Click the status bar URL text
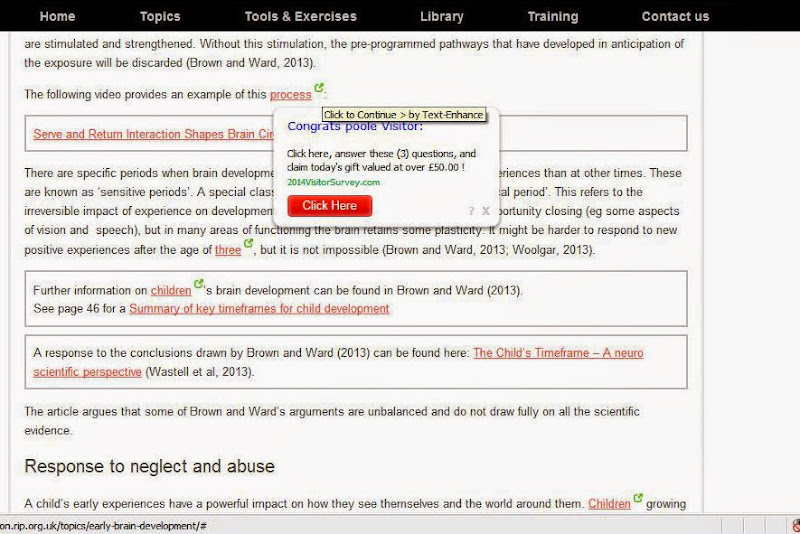The width and height of the screenshot is (800, 534). 103,526
